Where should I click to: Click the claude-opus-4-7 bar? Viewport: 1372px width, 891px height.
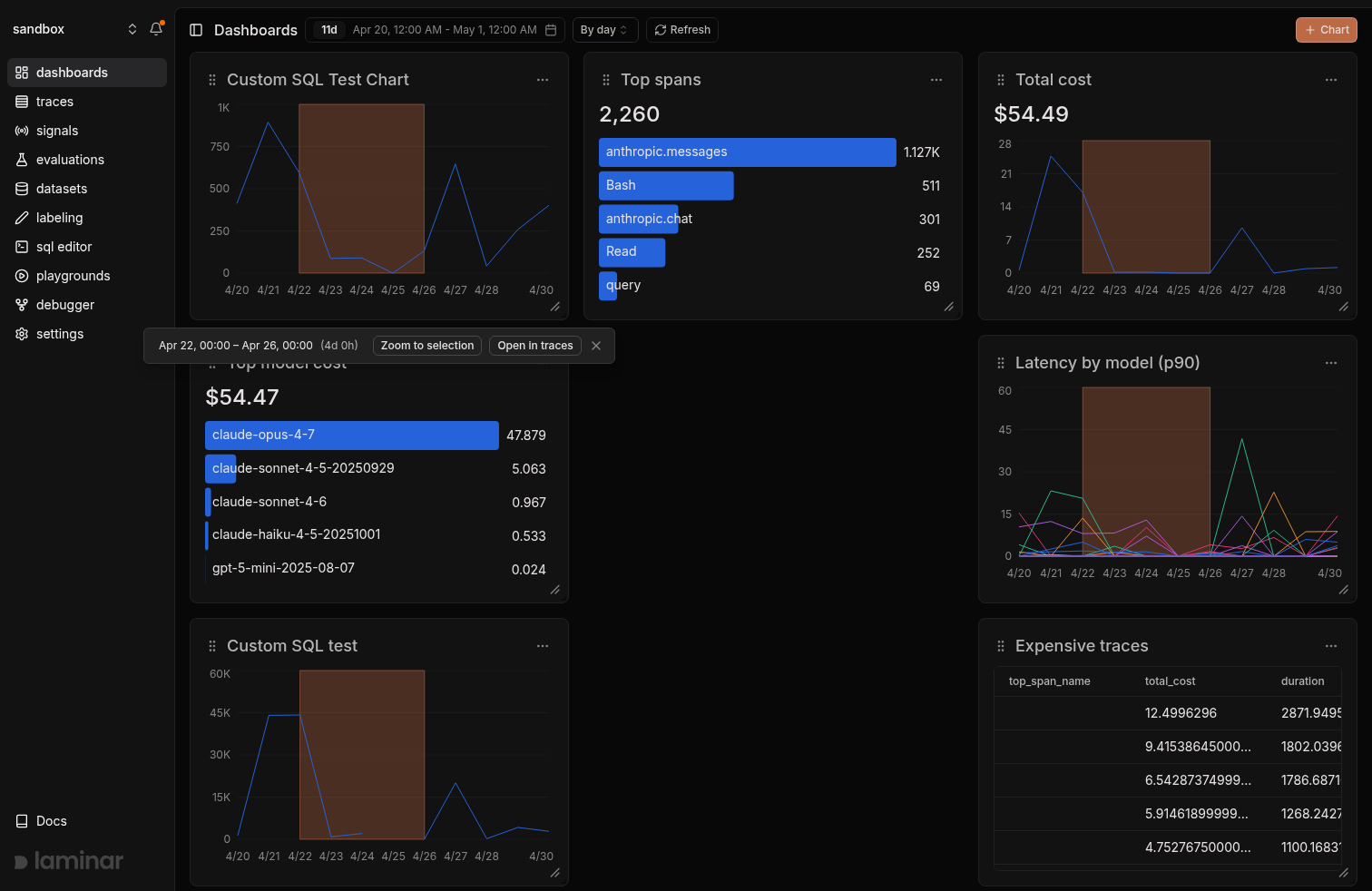click(352, 436)
